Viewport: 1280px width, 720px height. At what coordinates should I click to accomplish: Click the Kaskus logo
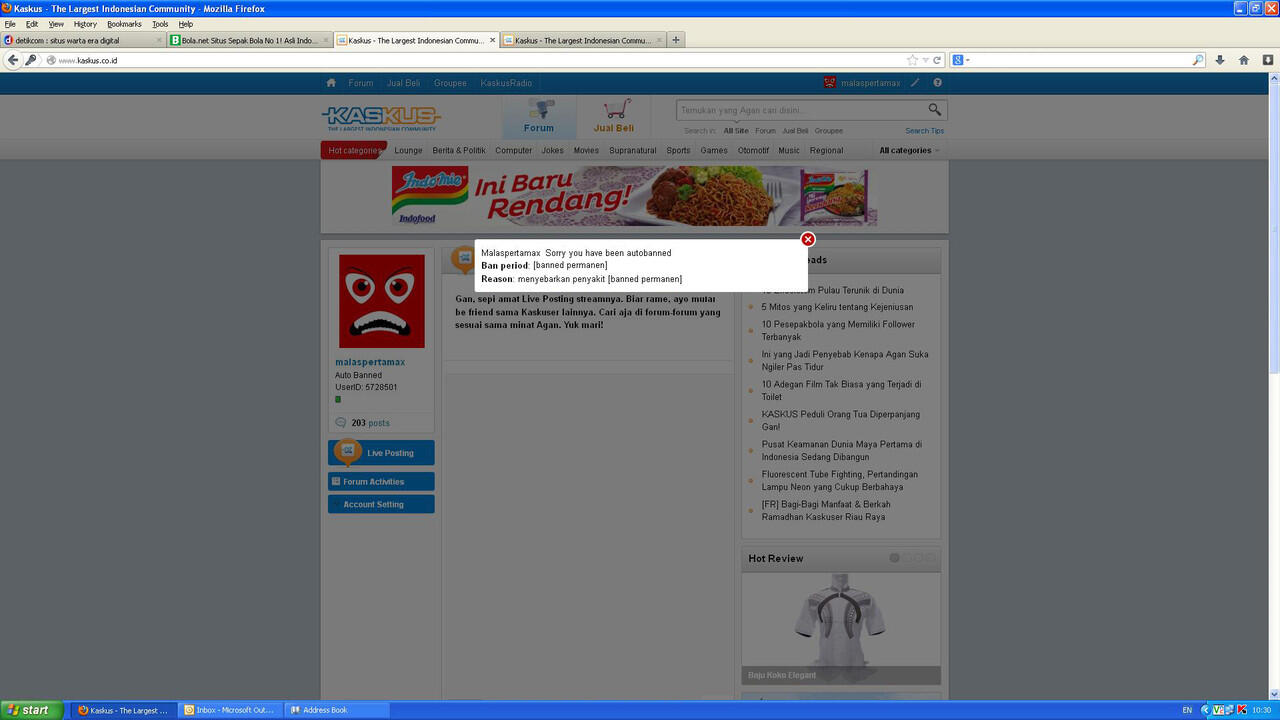[381, 118]
